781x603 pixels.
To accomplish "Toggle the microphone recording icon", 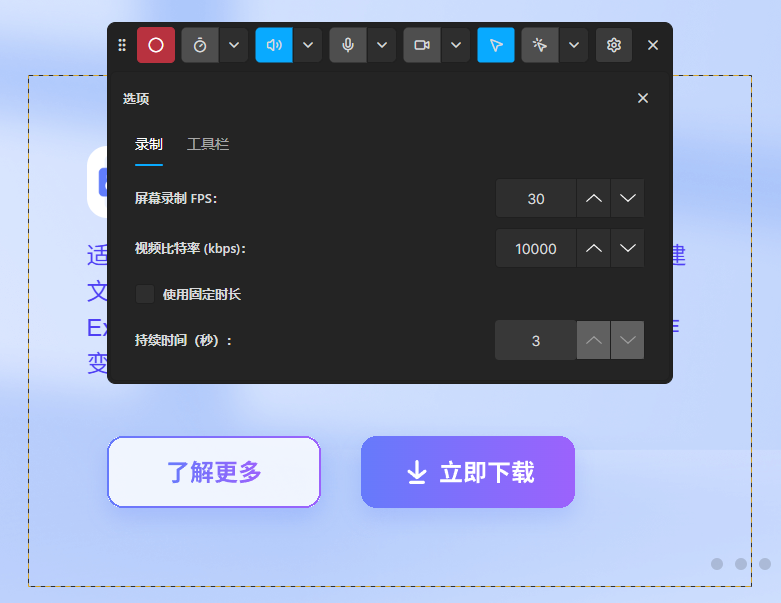I will tap(348, 45).
